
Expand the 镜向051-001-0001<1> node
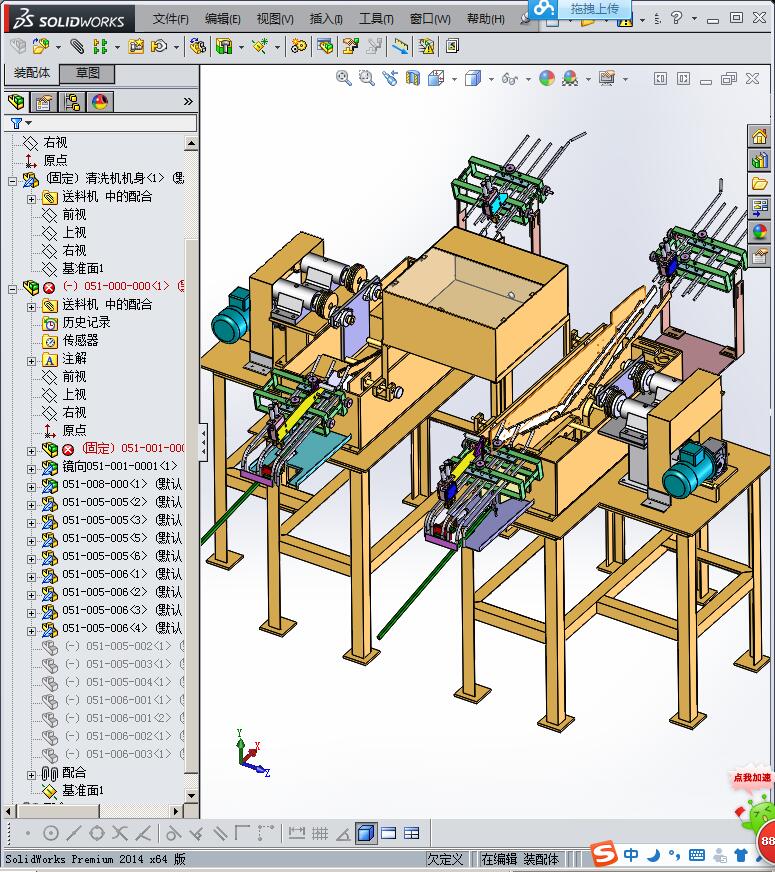pos(32,469)
